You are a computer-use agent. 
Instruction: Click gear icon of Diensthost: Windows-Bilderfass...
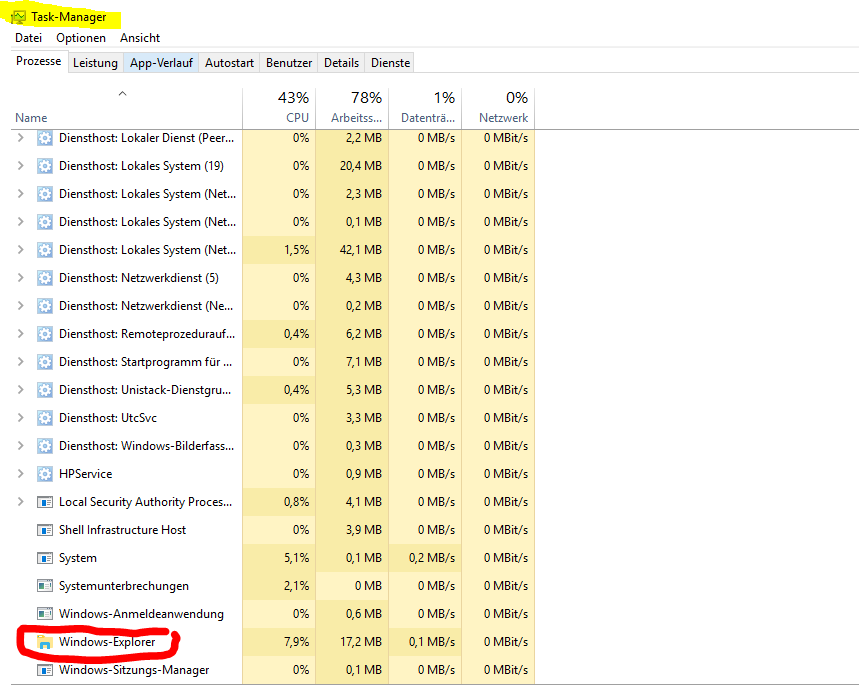44,446
